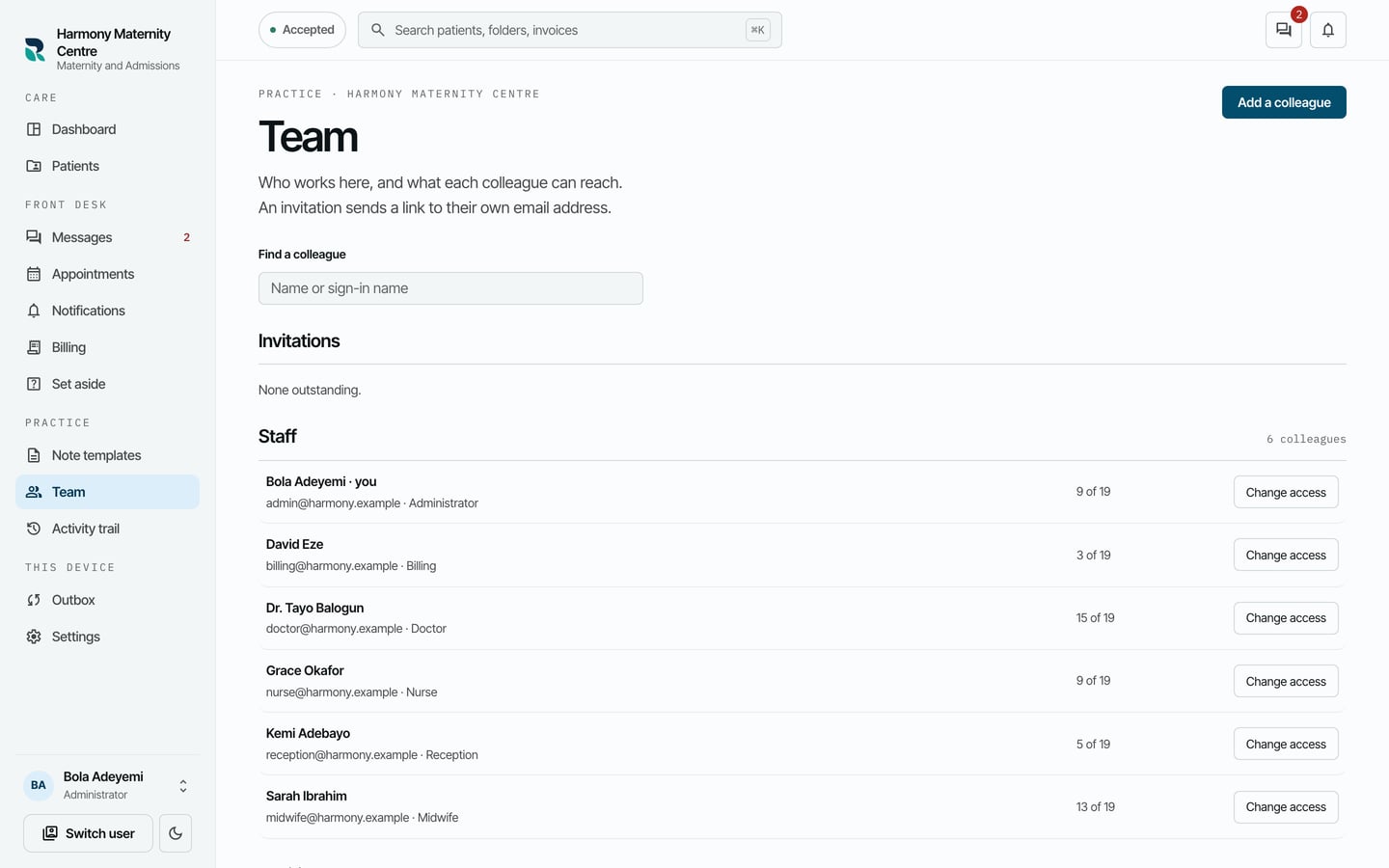Click the Add a colleague button
The width and height of the screenshot is (1389, 868).
click(x=1284, y=102)
